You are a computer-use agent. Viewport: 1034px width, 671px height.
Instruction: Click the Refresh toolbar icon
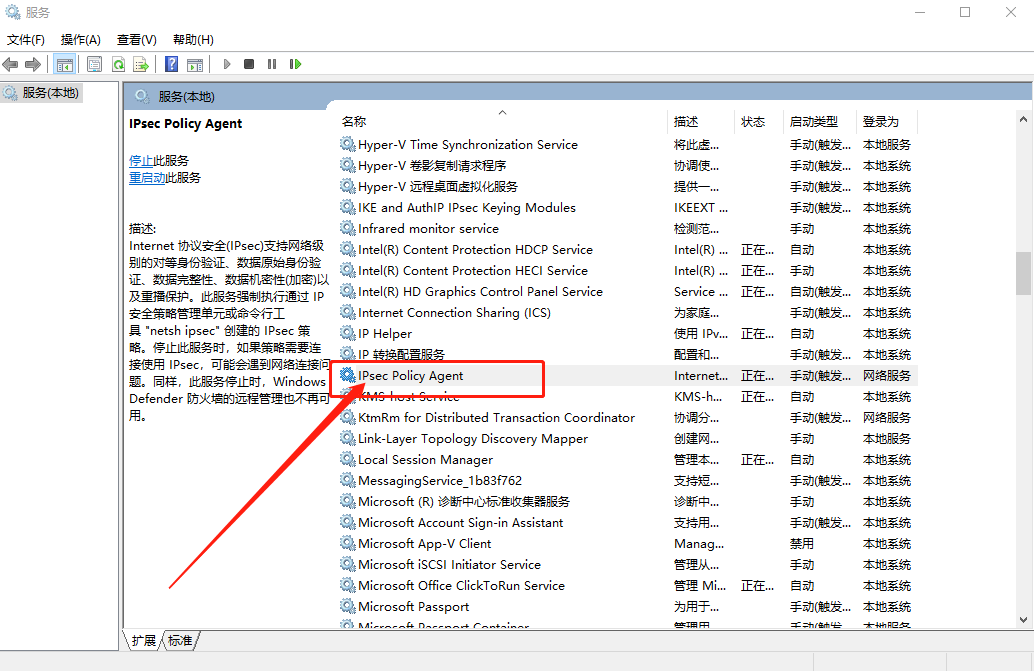tap(118, 64)
